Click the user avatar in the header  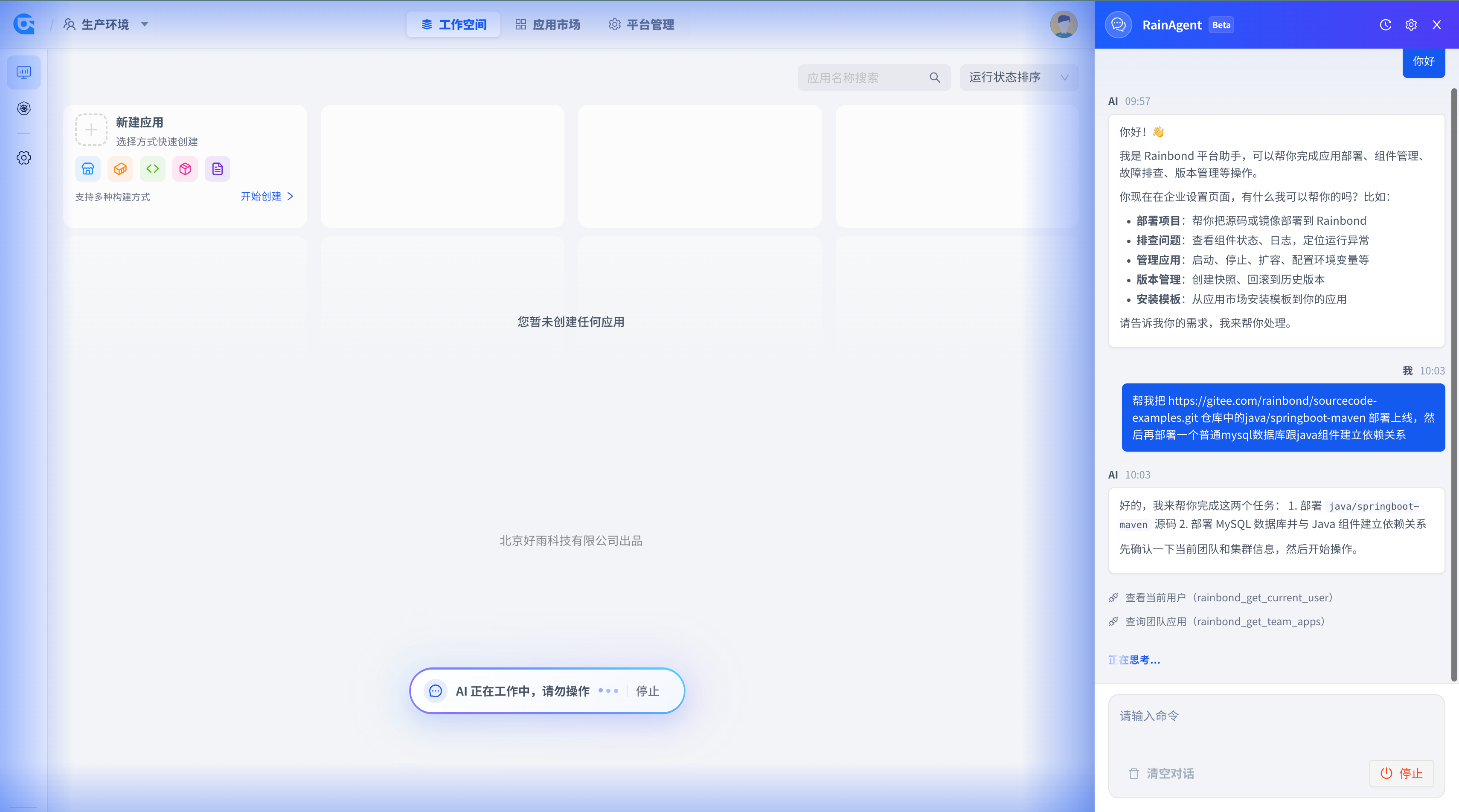coord(1064,24)
